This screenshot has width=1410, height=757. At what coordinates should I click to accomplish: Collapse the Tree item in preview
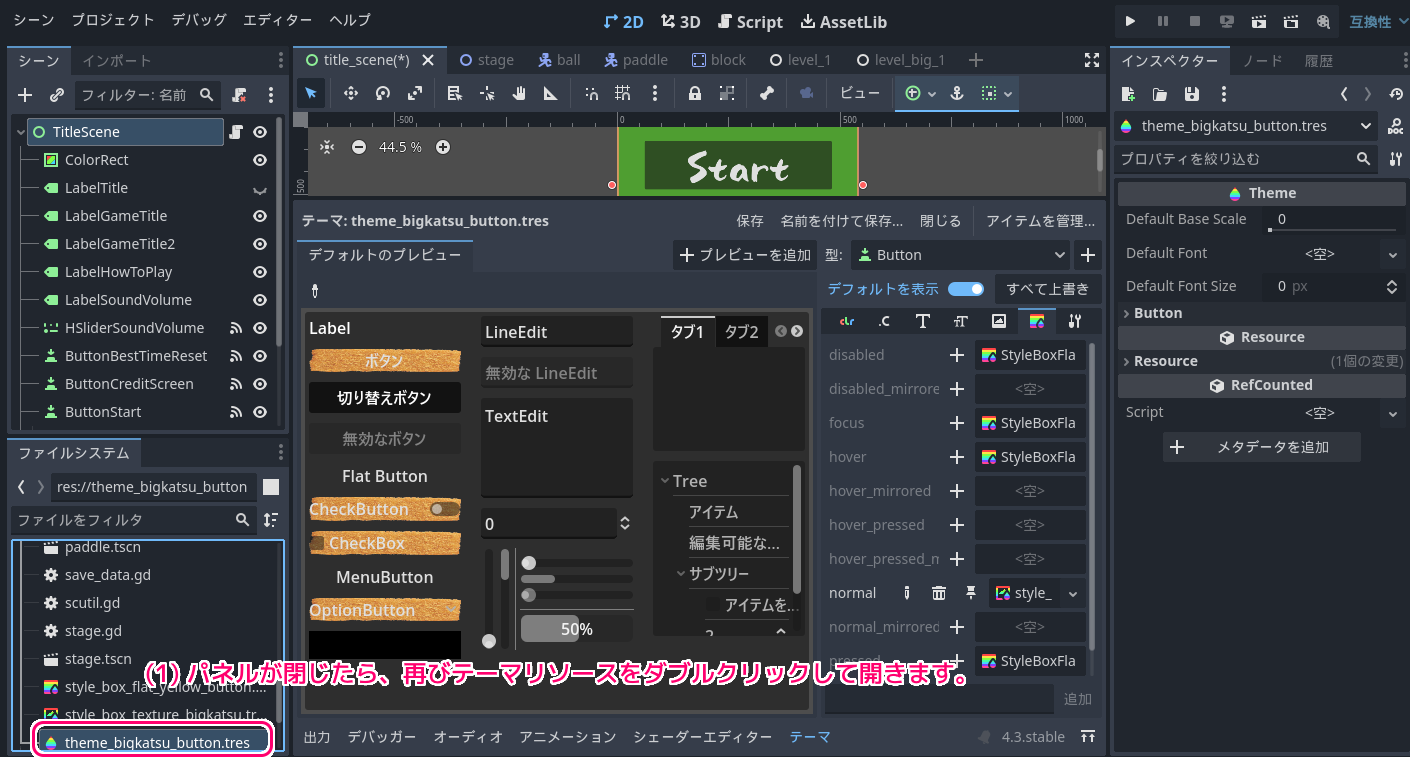point(665,481)
